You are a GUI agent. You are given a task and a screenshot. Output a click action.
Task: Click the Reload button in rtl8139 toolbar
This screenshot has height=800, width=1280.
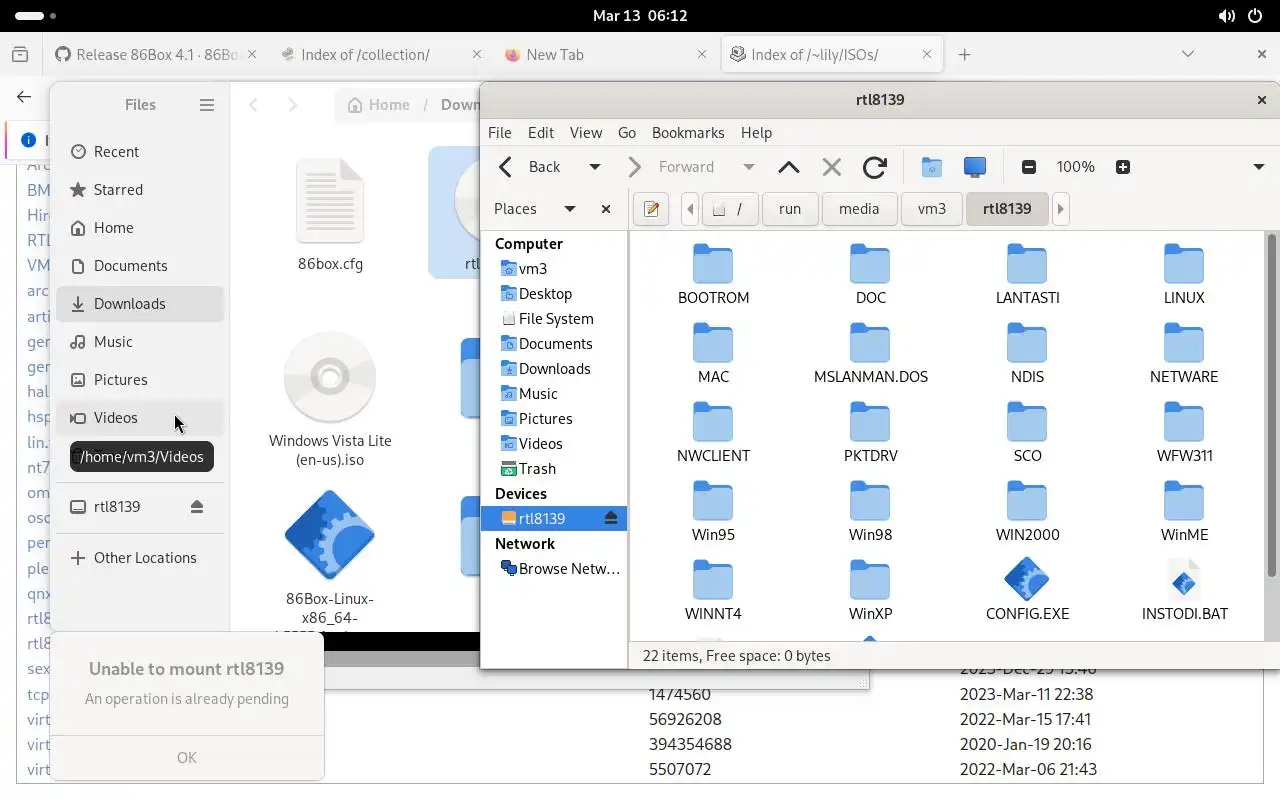(x=875, y=167)
